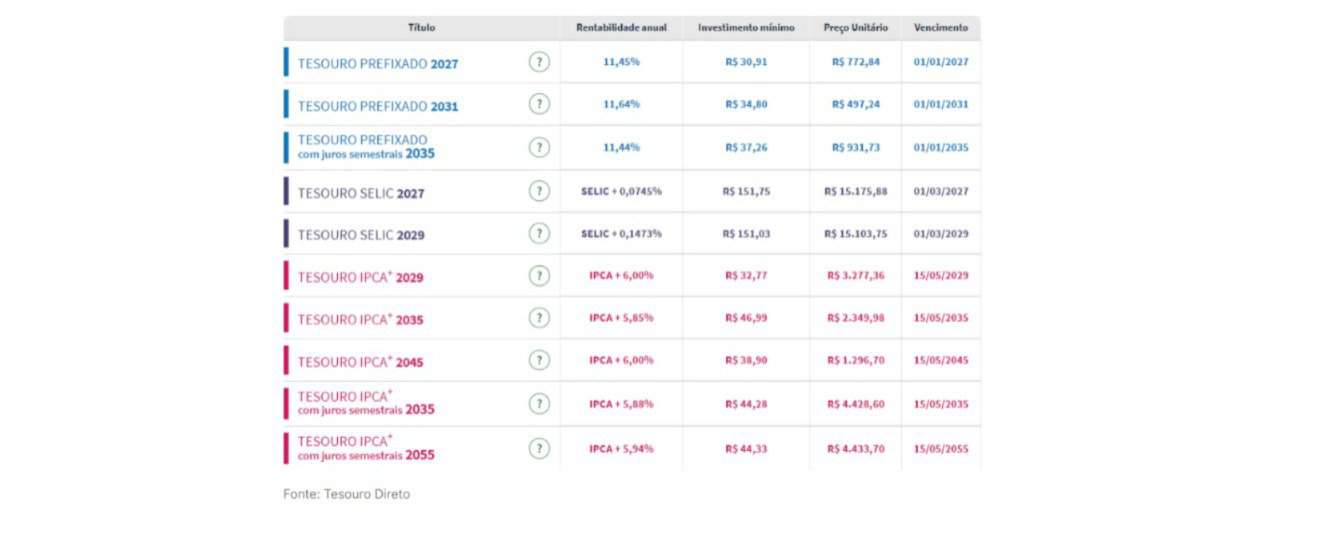Click the R$ 38,90 minimum investment
1317x549 pixels.
[746, 360]
